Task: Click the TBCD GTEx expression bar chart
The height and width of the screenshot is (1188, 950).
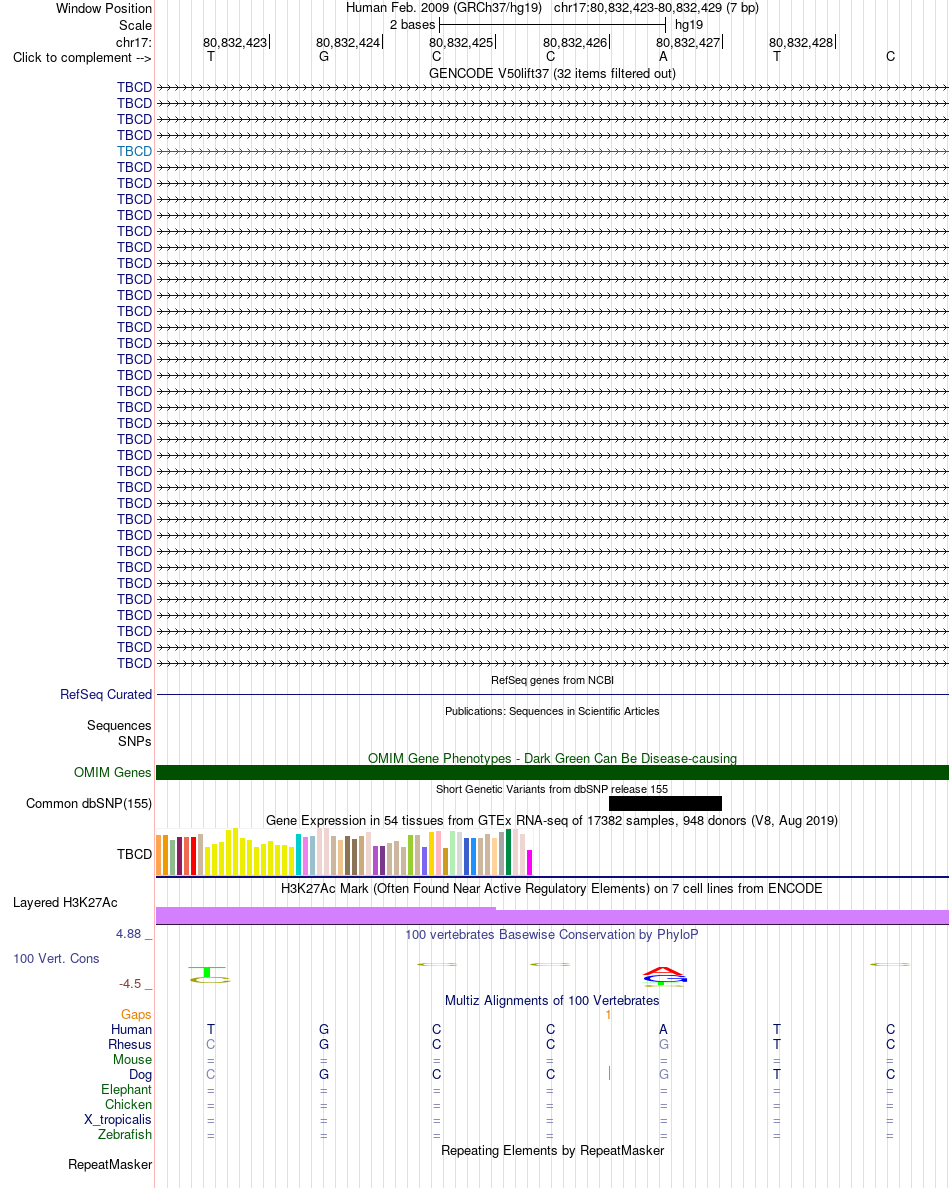Action: tap(345, 852)
